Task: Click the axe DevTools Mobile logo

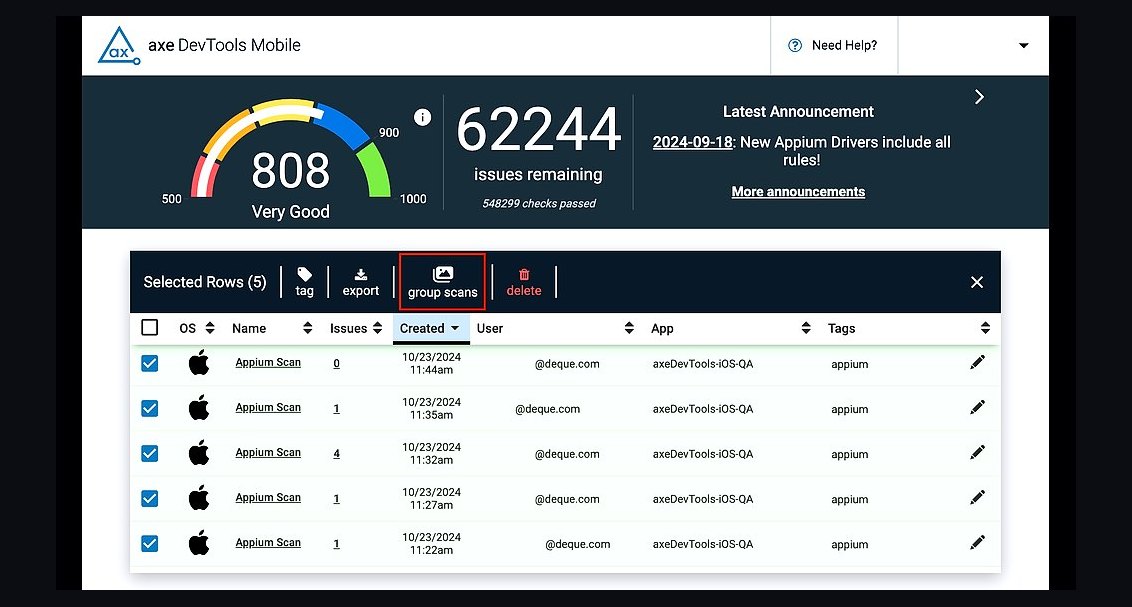Action: point(119,45)
